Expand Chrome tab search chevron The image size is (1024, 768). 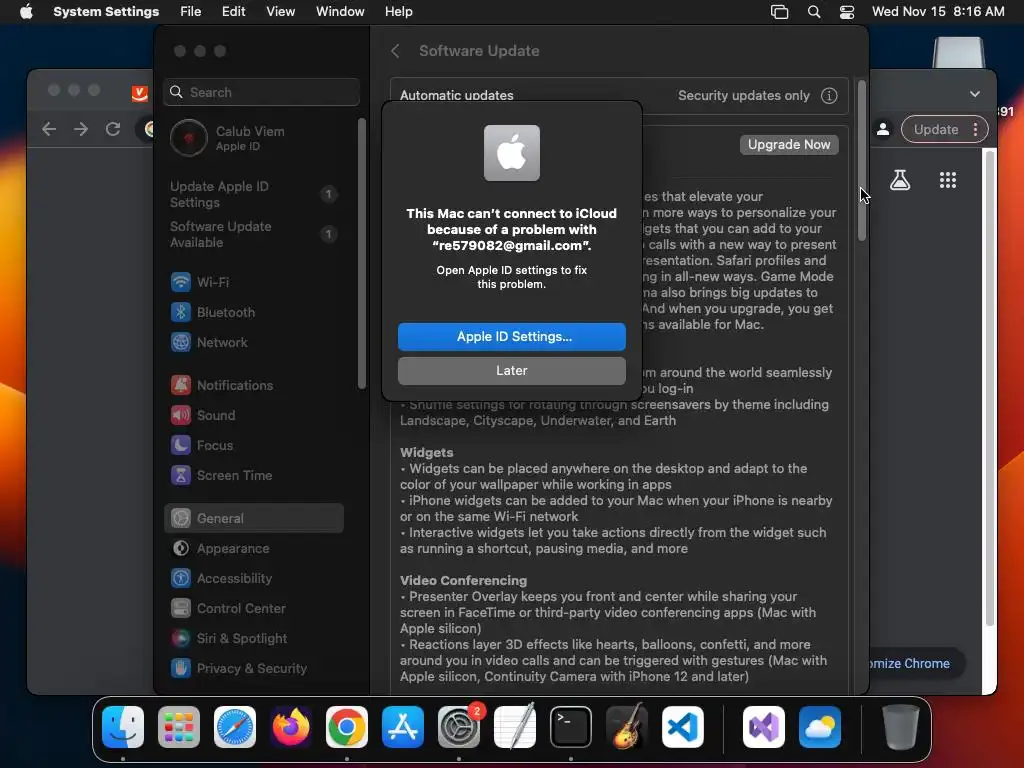point(974,93)
